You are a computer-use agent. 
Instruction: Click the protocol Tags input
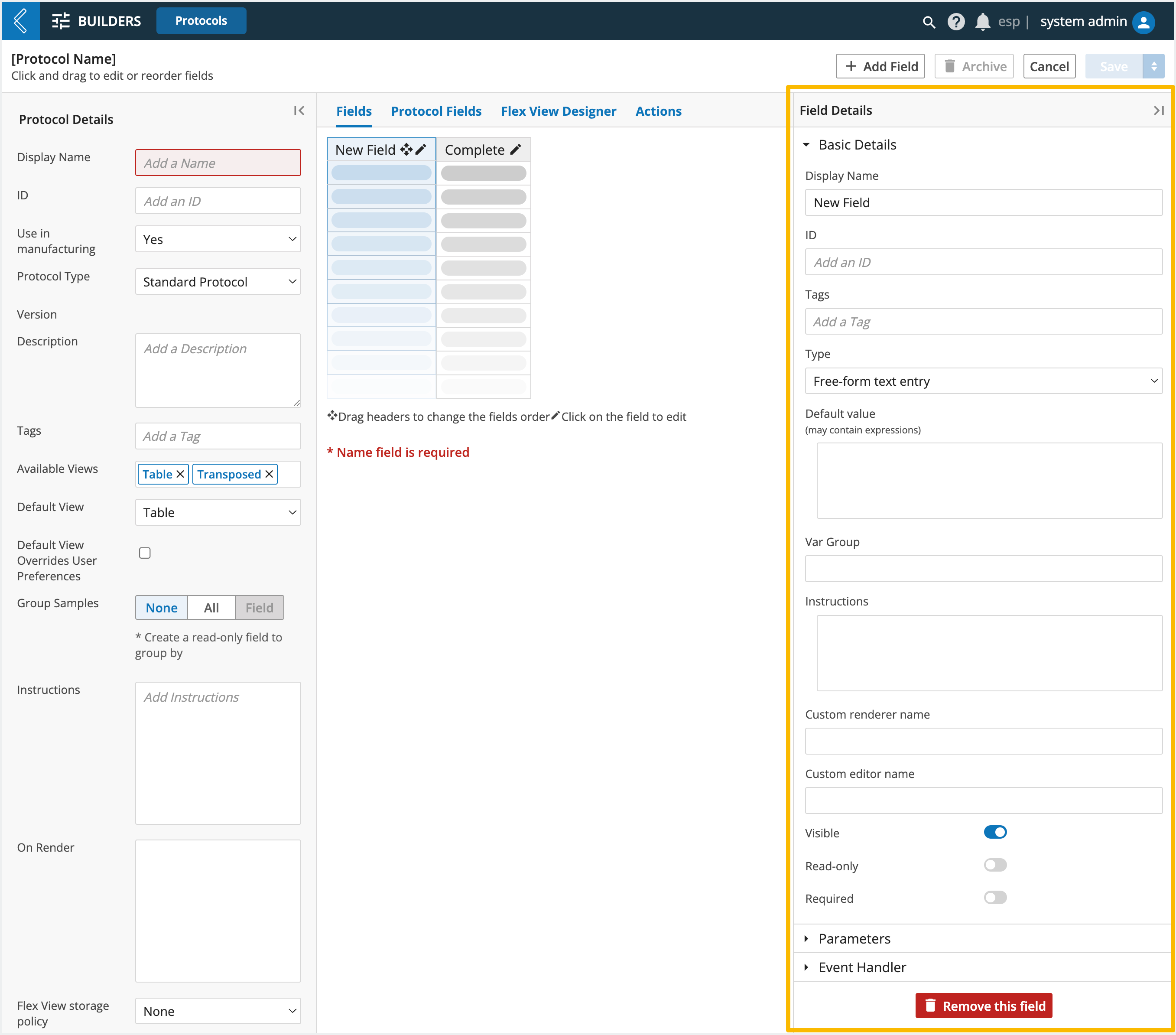pyautogui.click(x=218, y=436)
